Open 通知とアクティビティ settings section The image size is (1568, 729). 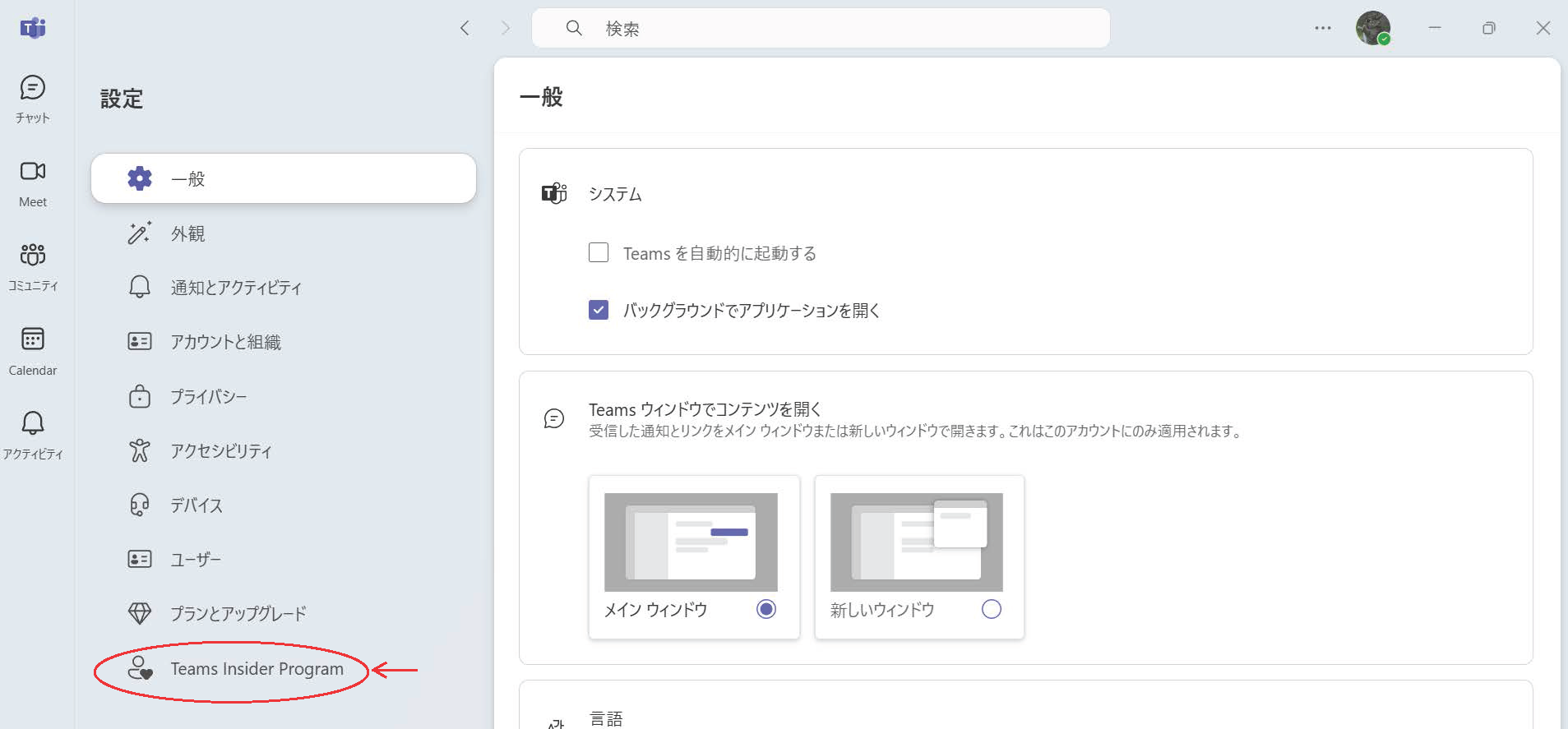[x=235, y=288]
